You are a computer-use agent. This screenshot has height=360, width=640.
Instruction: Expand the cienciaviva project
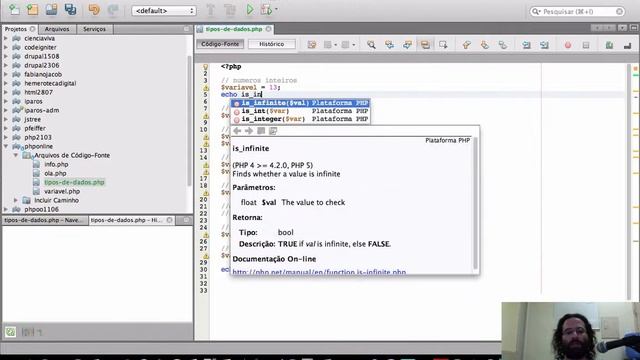click(x=6, y=38)
